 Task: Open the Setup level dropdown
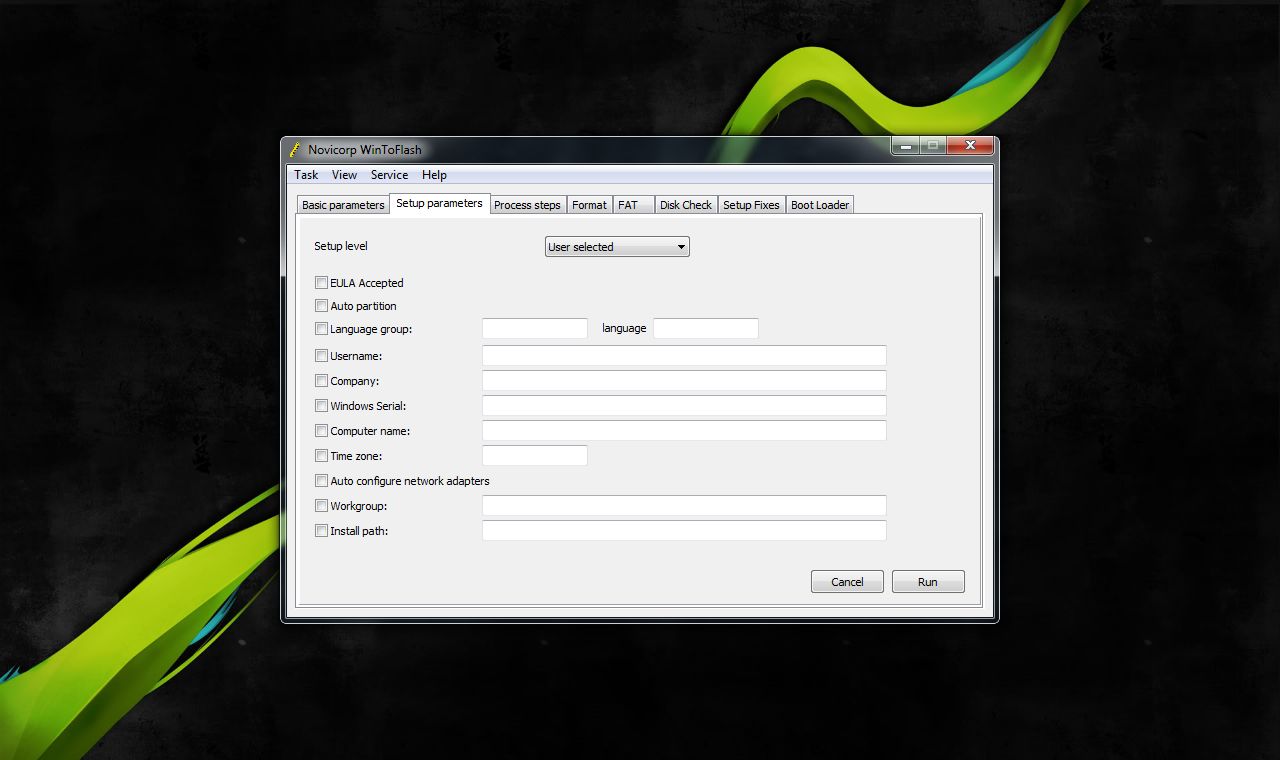pos(617,247)
